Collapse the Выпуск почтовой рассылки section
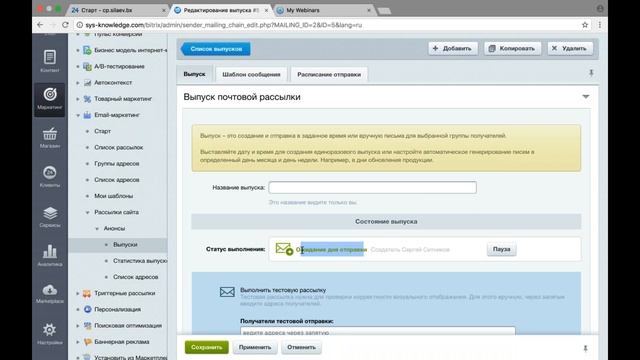 [x=586, y=97]
